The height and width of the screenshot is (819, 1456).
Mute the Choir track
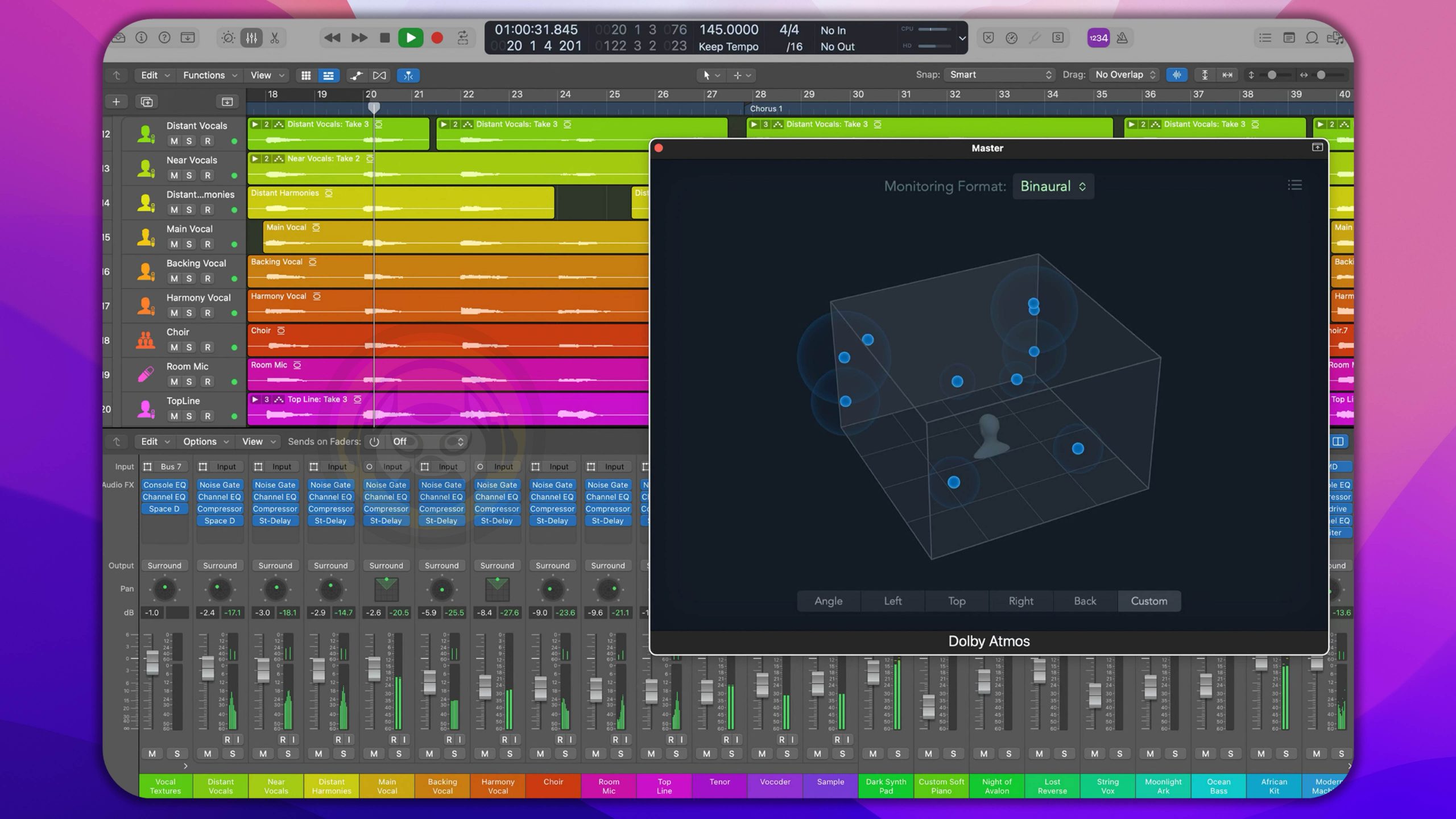pos(174,347)
